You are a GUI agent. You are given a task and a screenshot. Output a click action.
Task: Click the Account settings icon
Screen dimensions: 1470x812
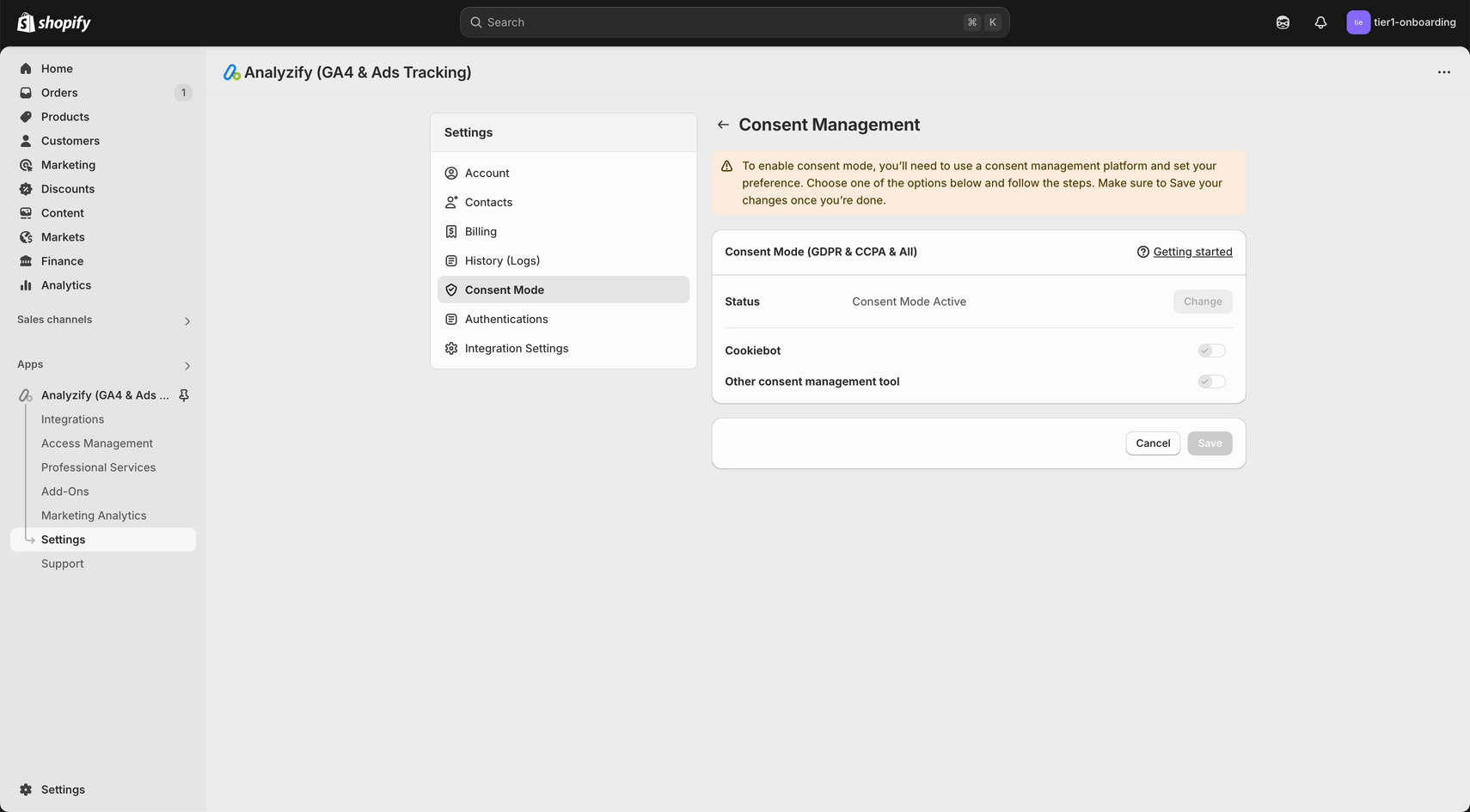pos(451,173)
